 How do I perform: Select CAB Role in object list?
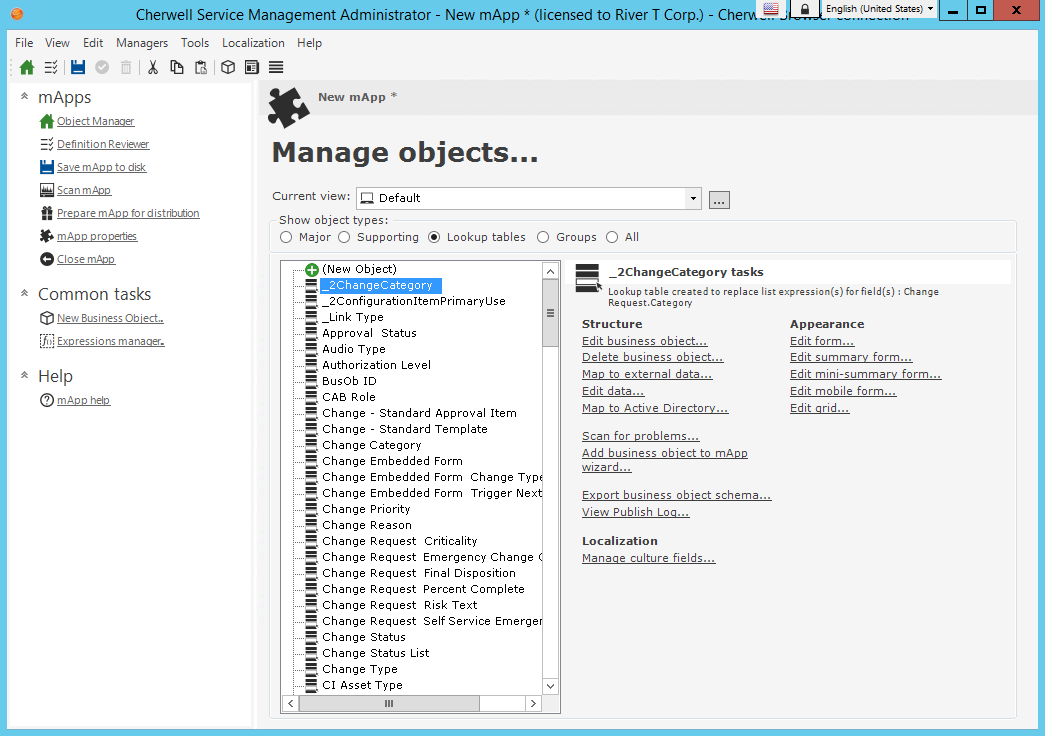point(349,397)
